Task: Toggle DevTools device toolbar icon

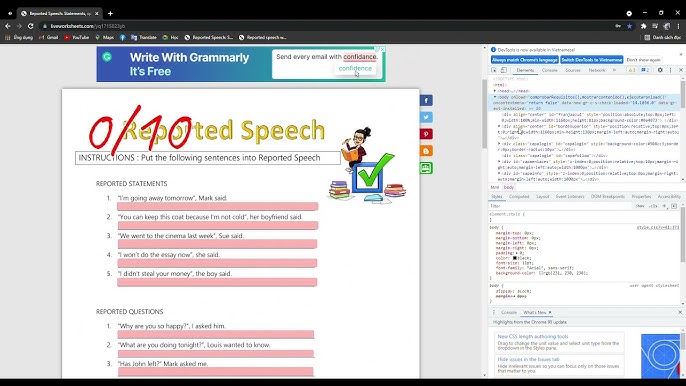Action: 504,70
